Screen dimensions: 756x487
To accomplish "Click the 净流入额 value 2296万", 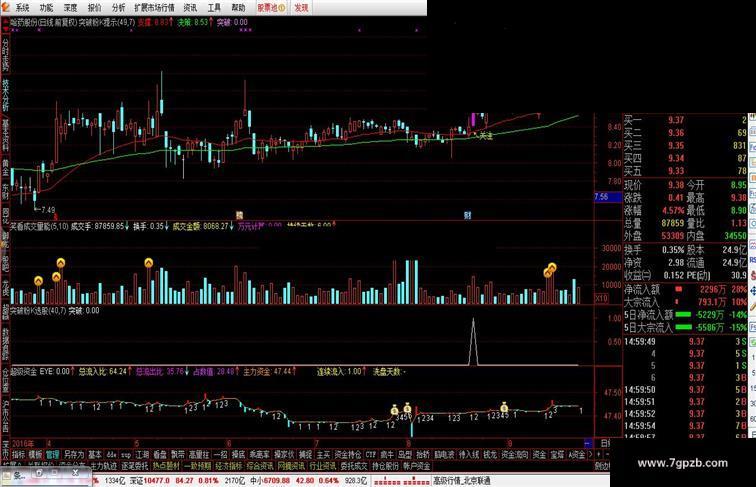I will point(713,290).
